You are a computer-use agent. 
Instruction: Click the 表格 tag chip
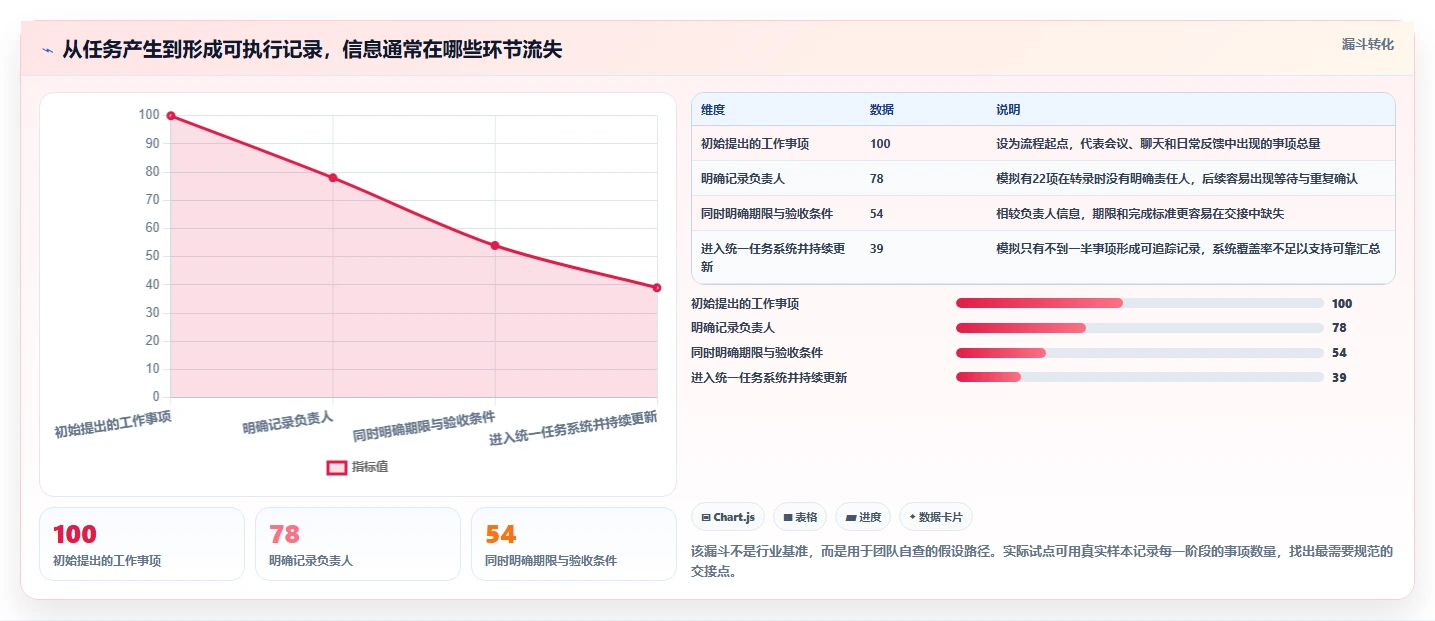tap(800, 517)
